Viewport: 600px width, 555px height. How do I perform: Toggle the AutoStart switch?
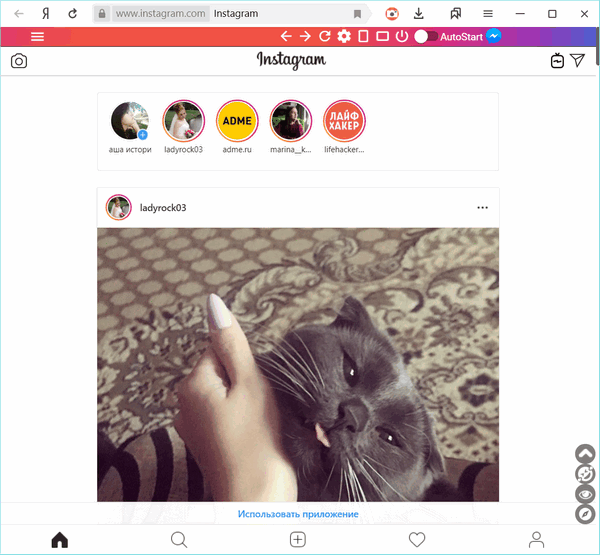426,36
